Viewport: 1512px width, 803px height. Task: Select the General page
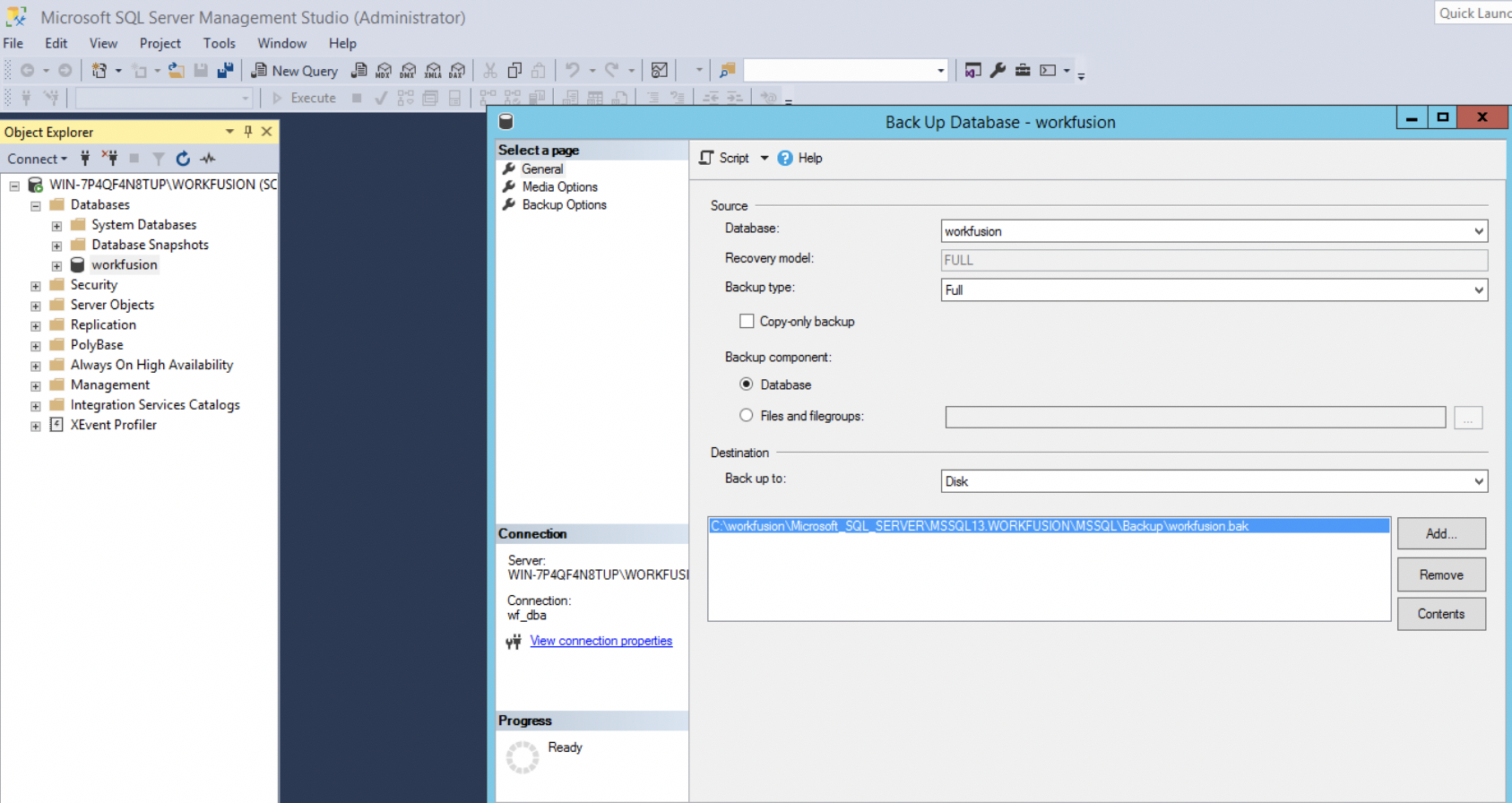point(542,168)
